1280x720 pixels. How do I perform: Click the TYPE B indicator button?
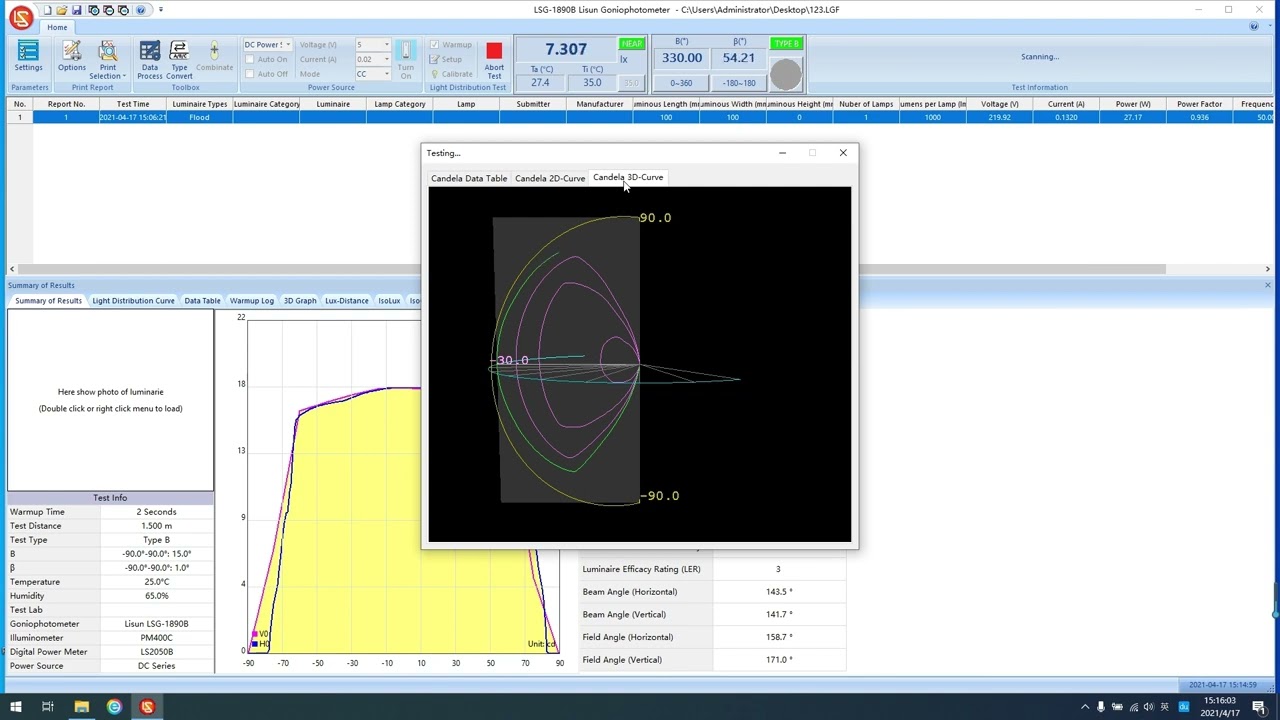(786, 44)
